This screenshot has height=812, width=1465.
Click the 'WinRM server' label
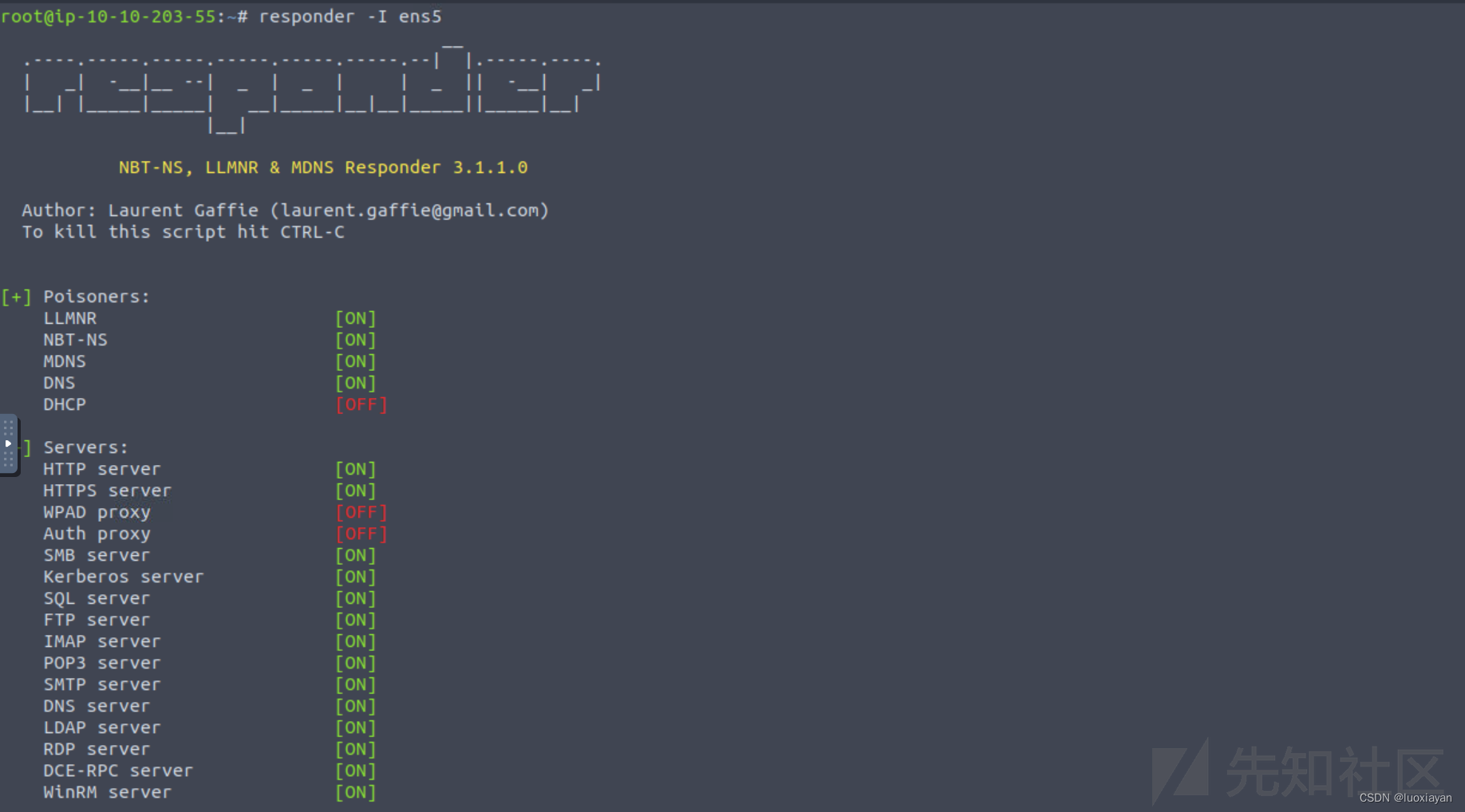108,792
